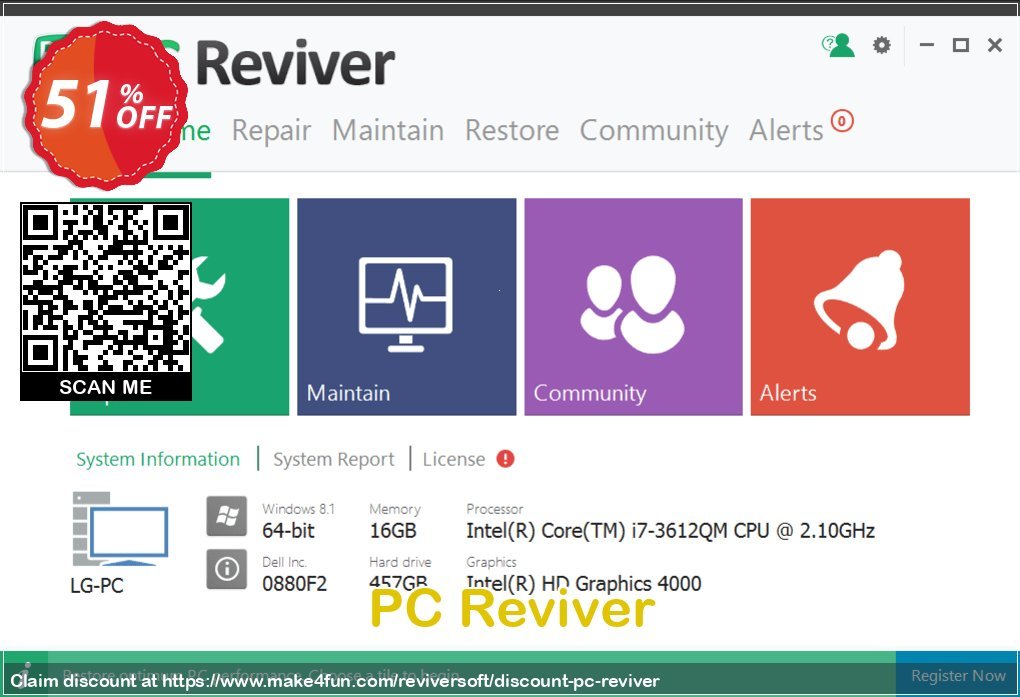
Task: Click the 0880F2 Dell model value
Action: coord(294,583)
